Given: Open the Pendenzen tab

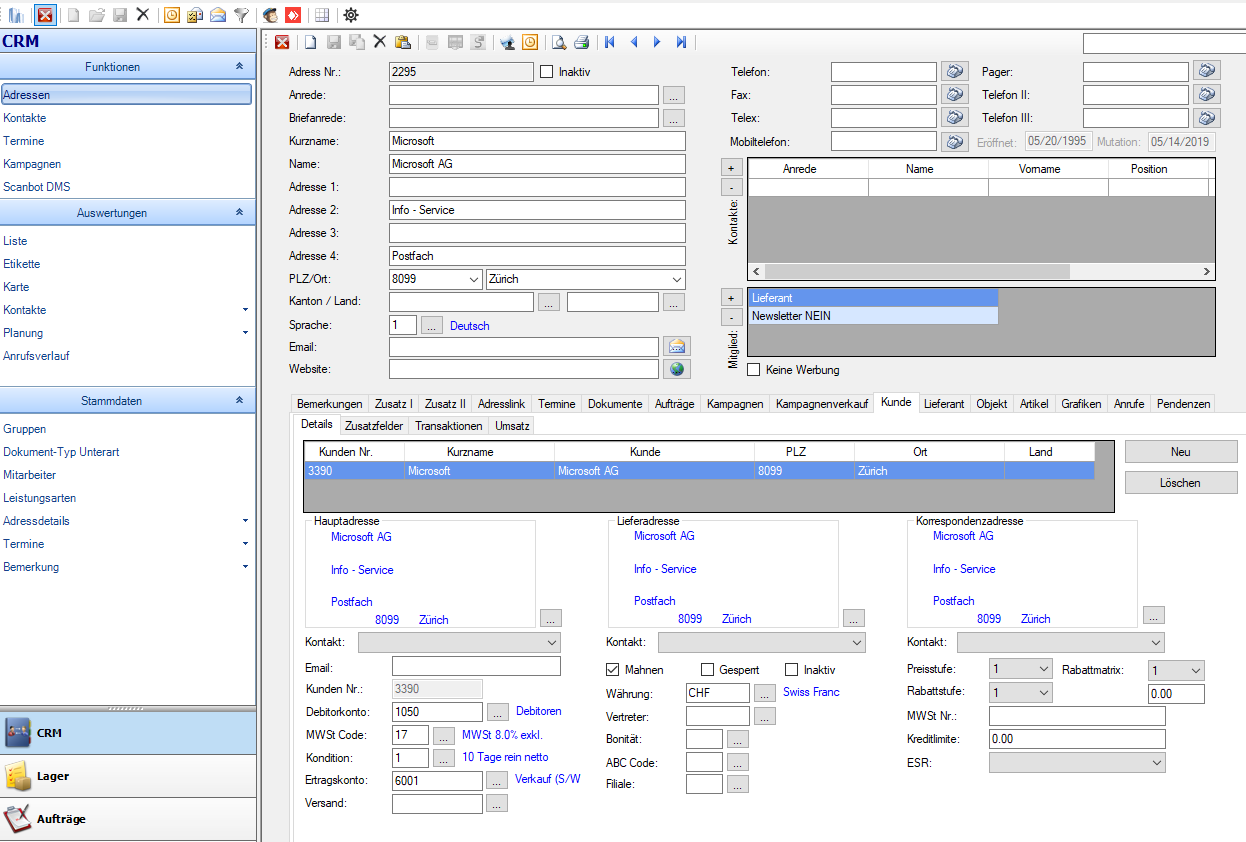Looking at the screenshot, I should (1184, 404).
